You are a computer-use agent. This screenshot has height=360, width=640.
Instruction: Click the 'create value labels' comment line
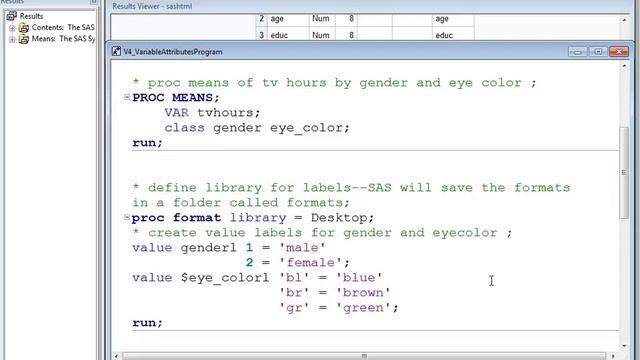(x=322, y=233)
